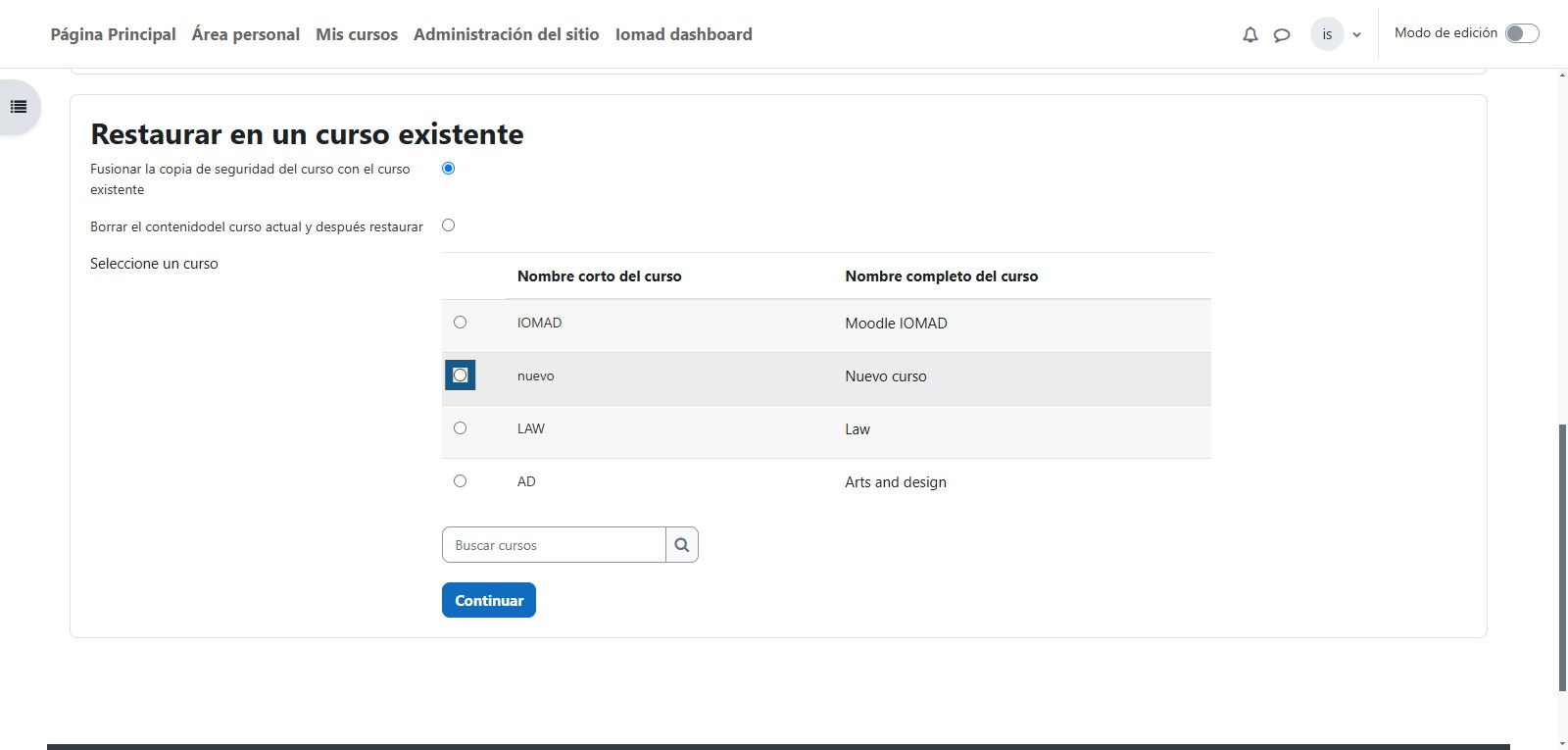Select the LAW course radio button
Image resolution: width=1568 pixels, height=750 pixels.
click(461, 428)
